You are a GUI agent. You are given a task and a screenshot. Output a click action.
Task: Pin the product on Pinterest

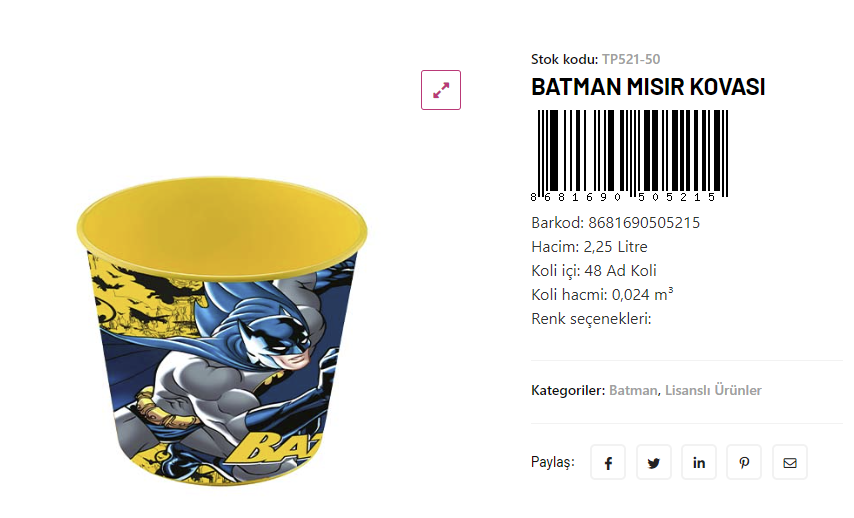(744, 463)
